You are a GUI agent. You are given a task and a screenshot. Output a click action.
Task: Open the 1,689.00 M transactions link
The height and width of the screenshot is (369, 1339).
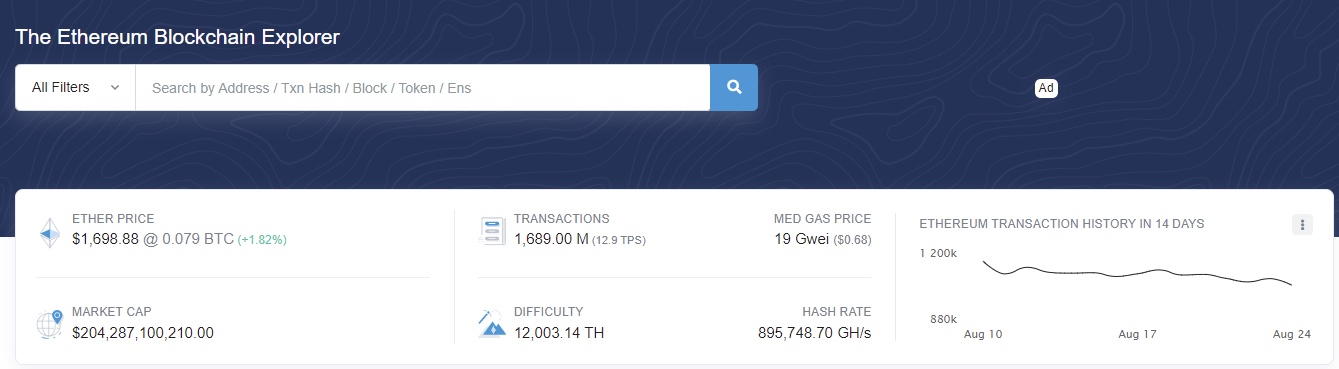tap(551, 239)
